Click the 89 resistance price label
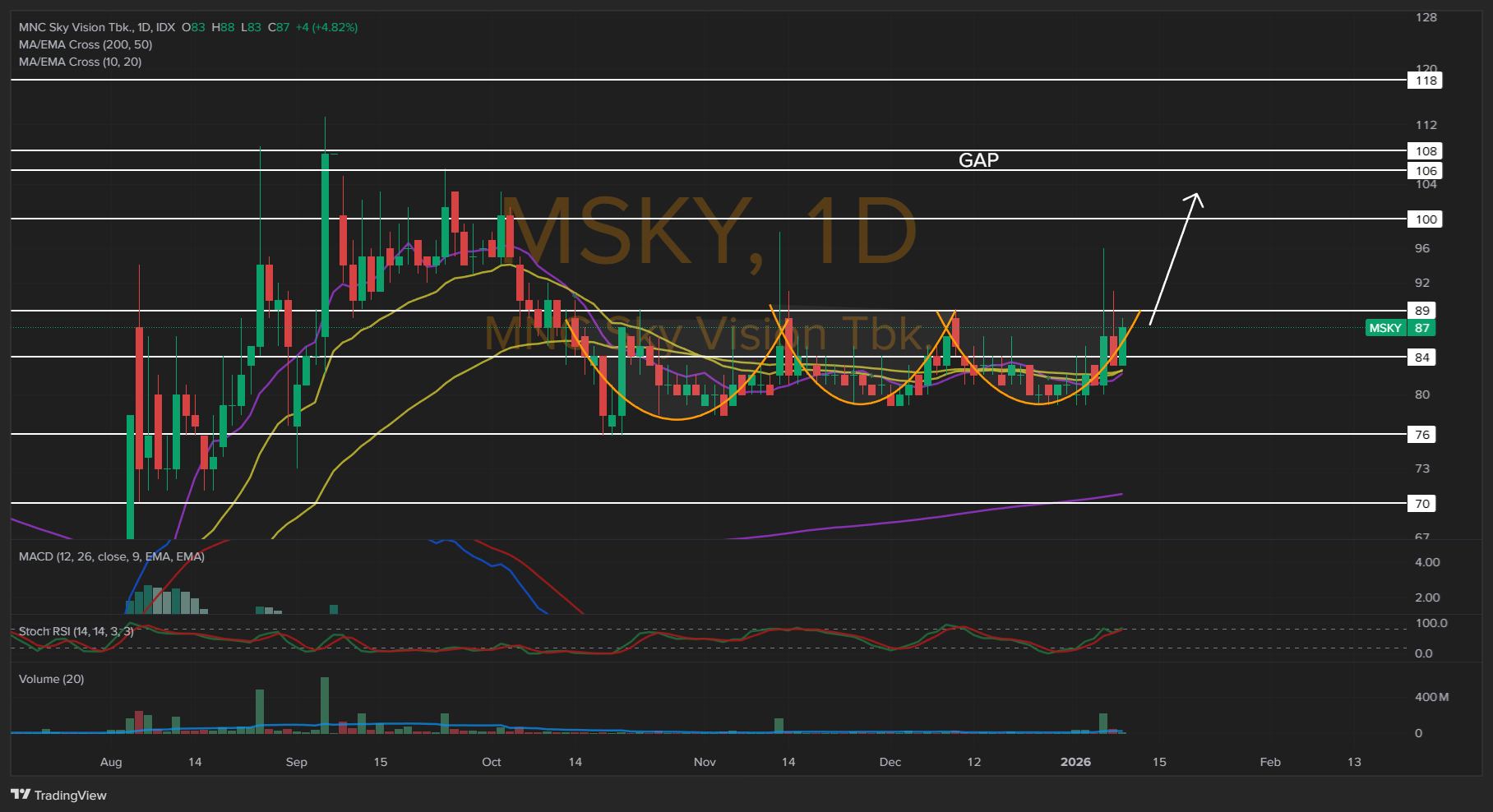 tap(1422, 311)
